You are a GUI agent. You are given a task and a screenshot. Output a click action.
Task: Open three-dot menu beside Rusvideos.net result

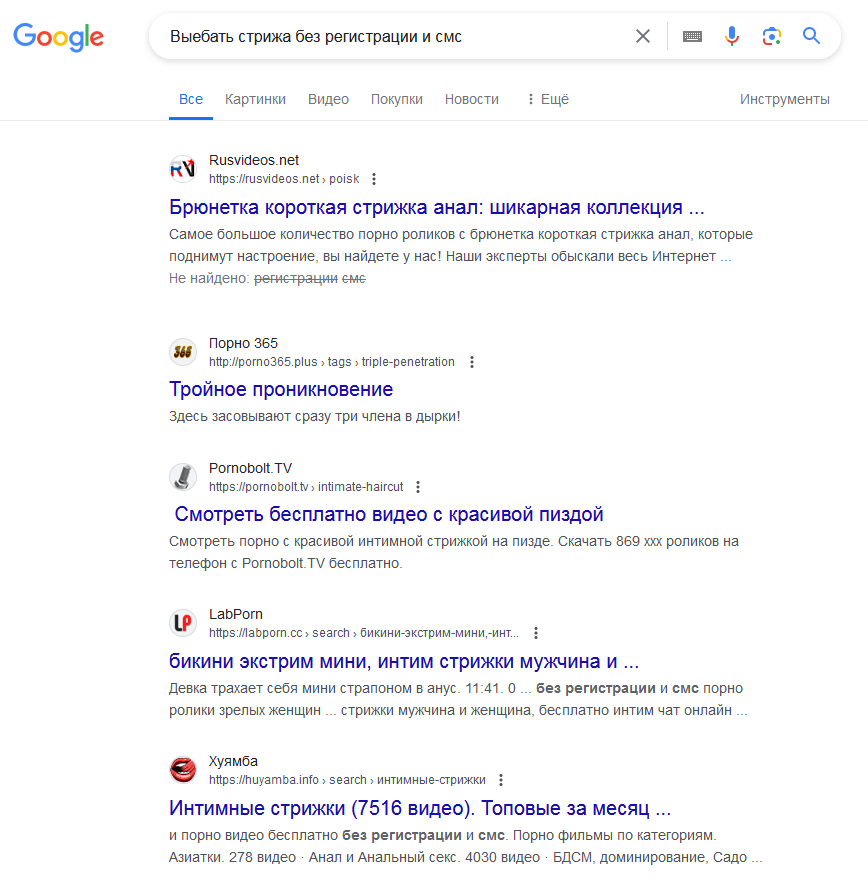click(374, 179)
